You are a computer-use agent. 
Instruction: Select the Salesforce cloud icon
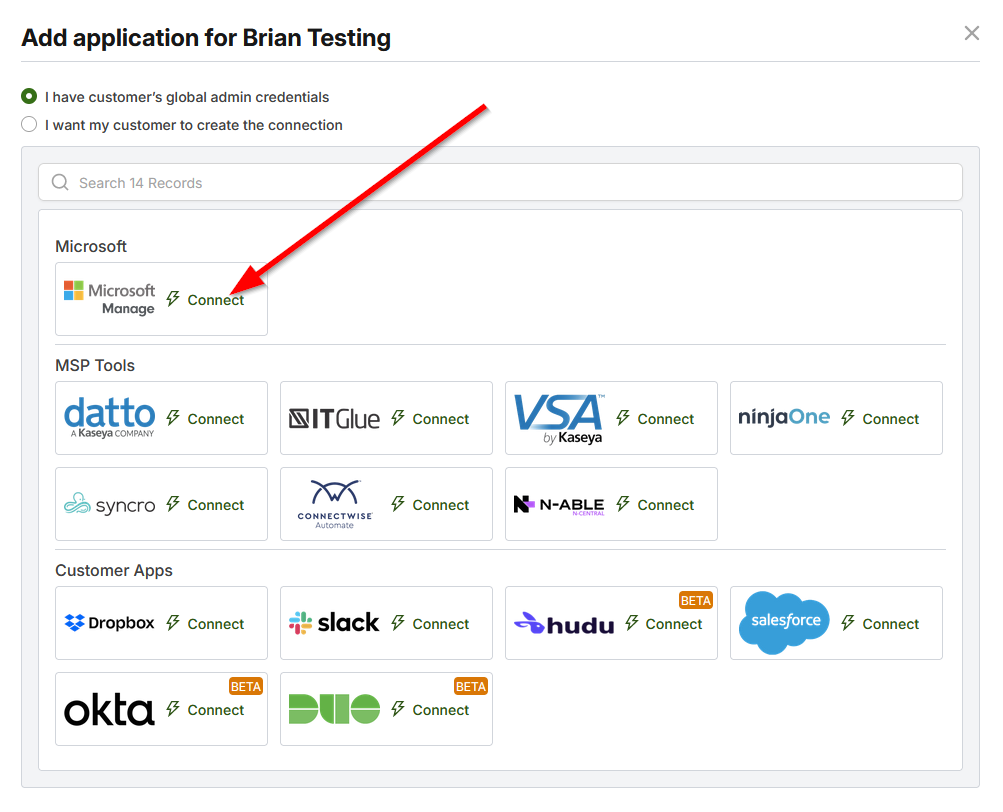click(784, 622)
